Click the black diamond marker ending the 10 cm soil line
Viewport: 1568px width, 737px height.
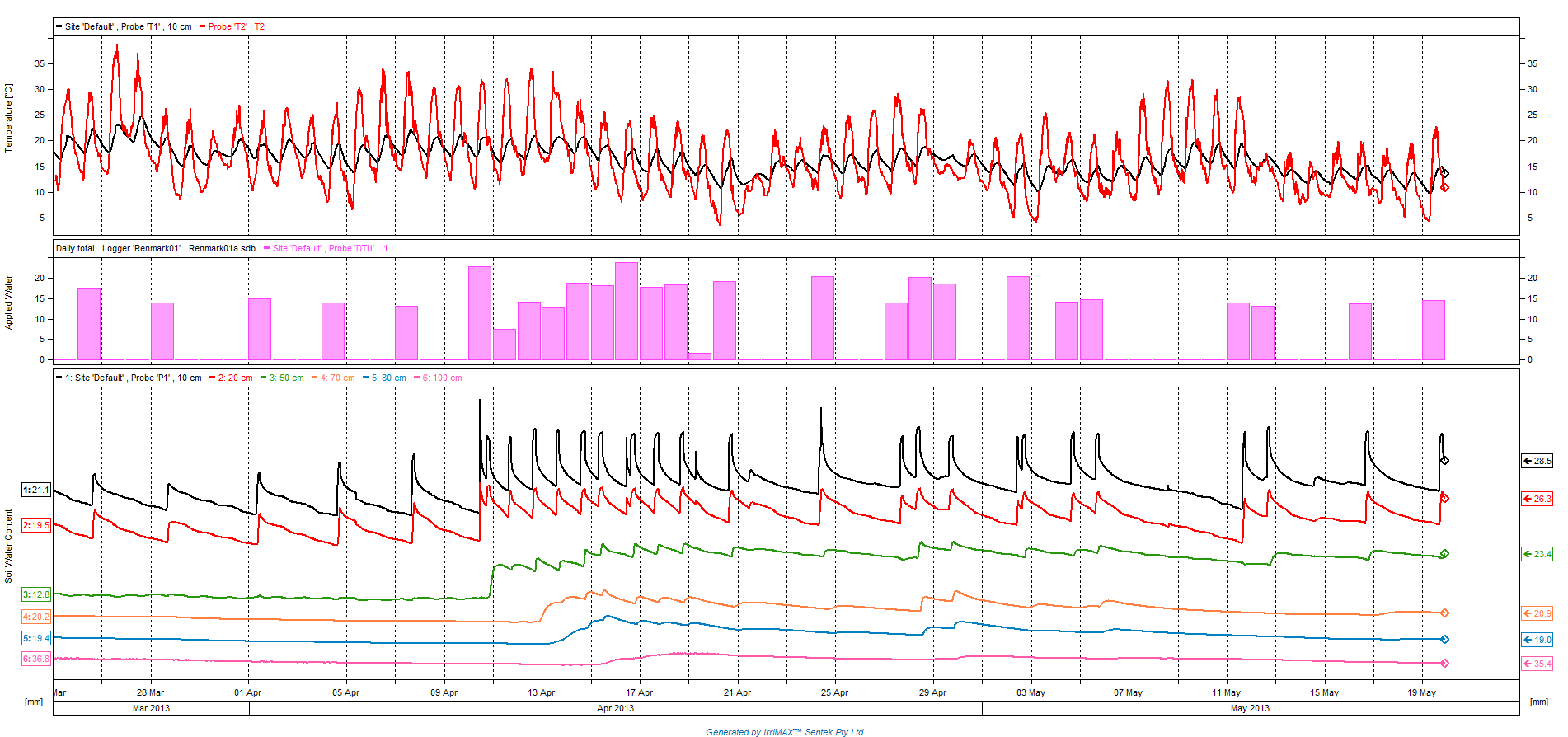click(1444, 460)
